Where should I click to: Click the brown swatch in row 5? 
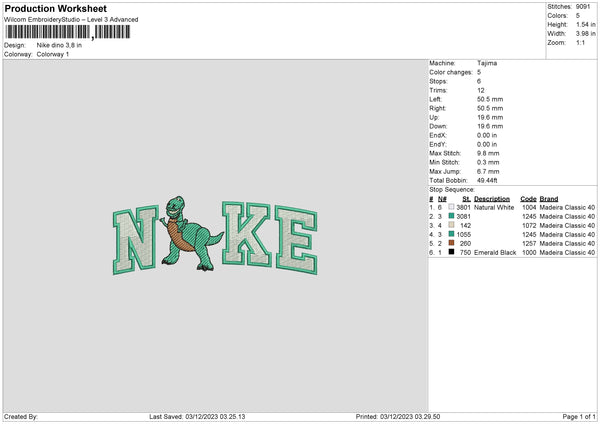452,243
